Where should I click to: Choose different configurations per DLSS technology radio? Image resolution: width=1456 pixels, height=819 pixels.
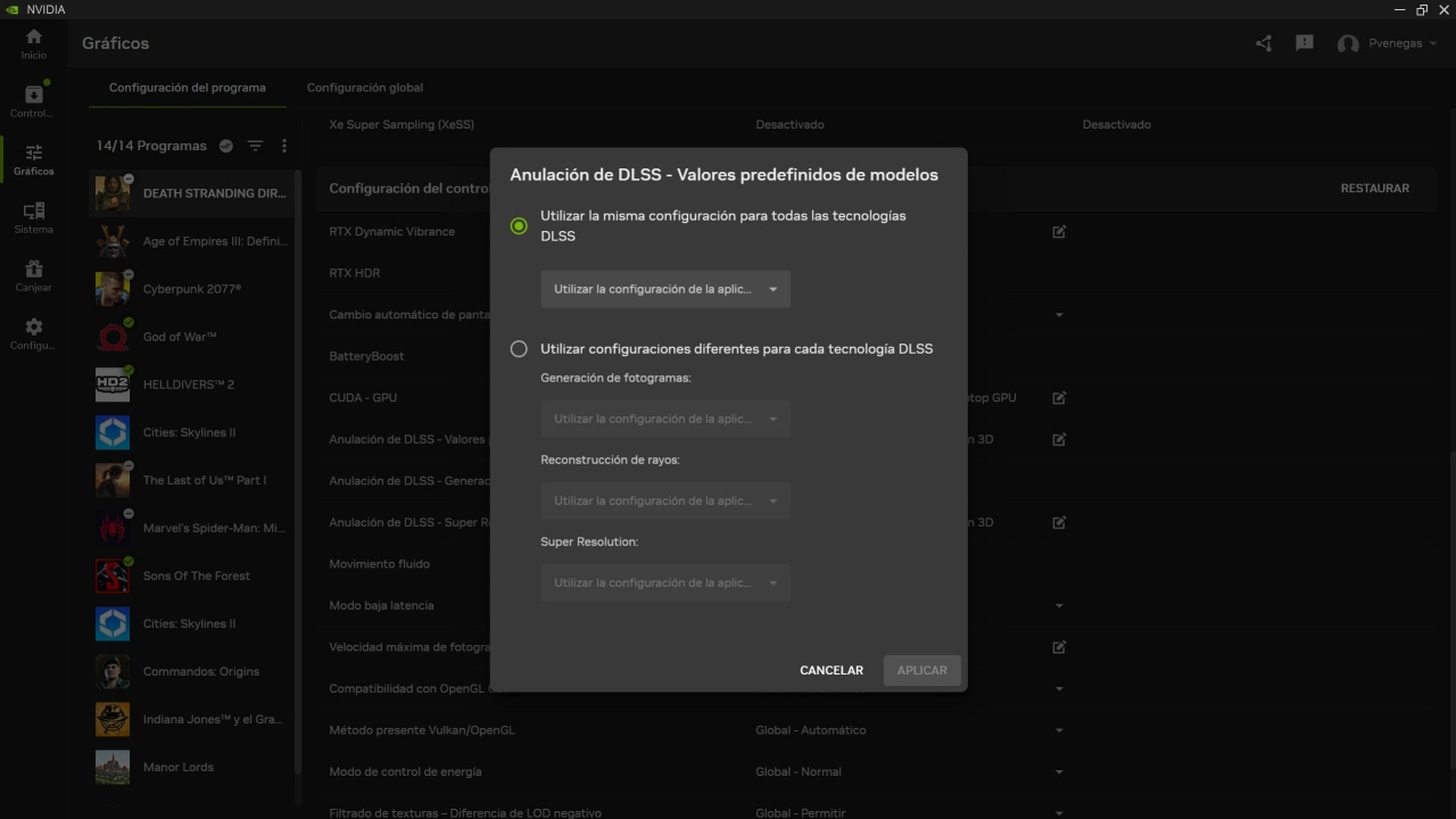[x=518, y=349]
